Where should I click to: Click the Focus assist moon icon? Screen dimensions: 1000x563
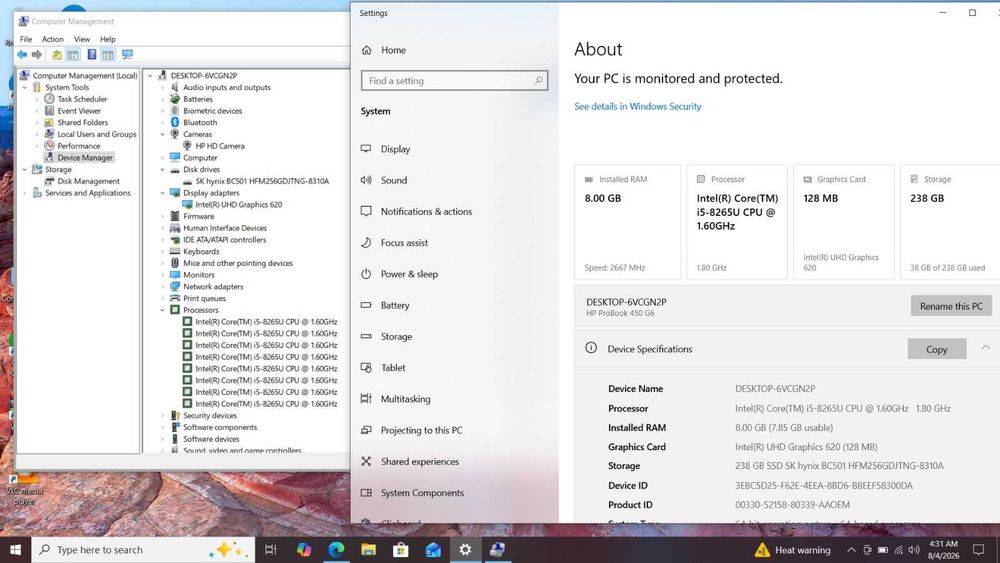pyautogui.click(x=366, y=242)
